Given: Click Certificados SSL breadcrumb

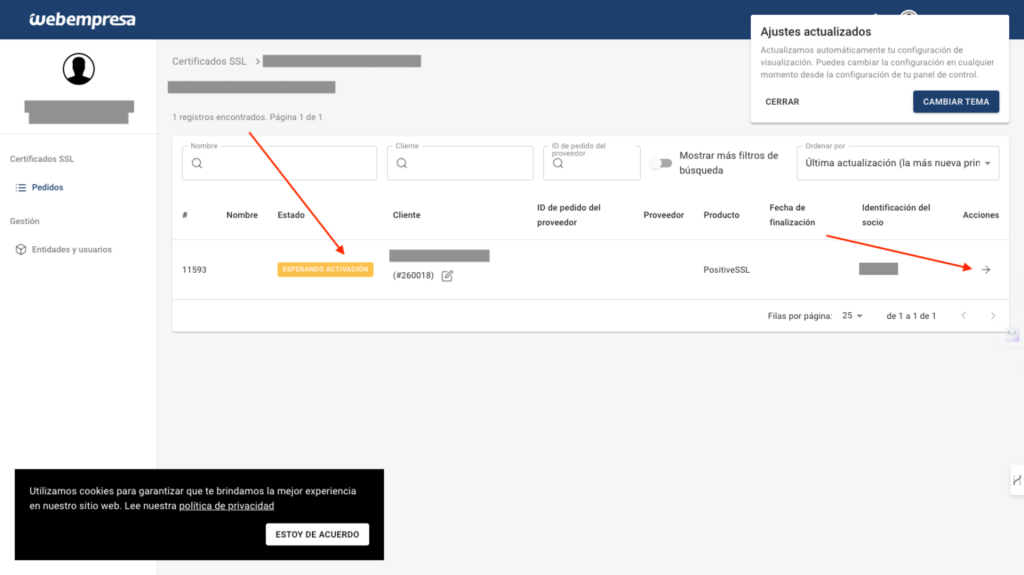Looking at the screenshot, I should point(209,61).
